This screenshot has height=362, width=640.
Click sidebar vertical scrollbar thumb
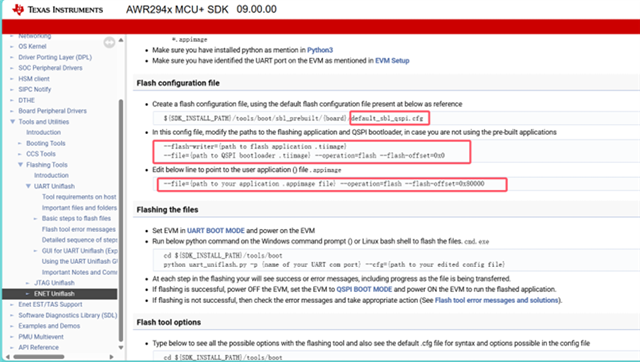121,220
